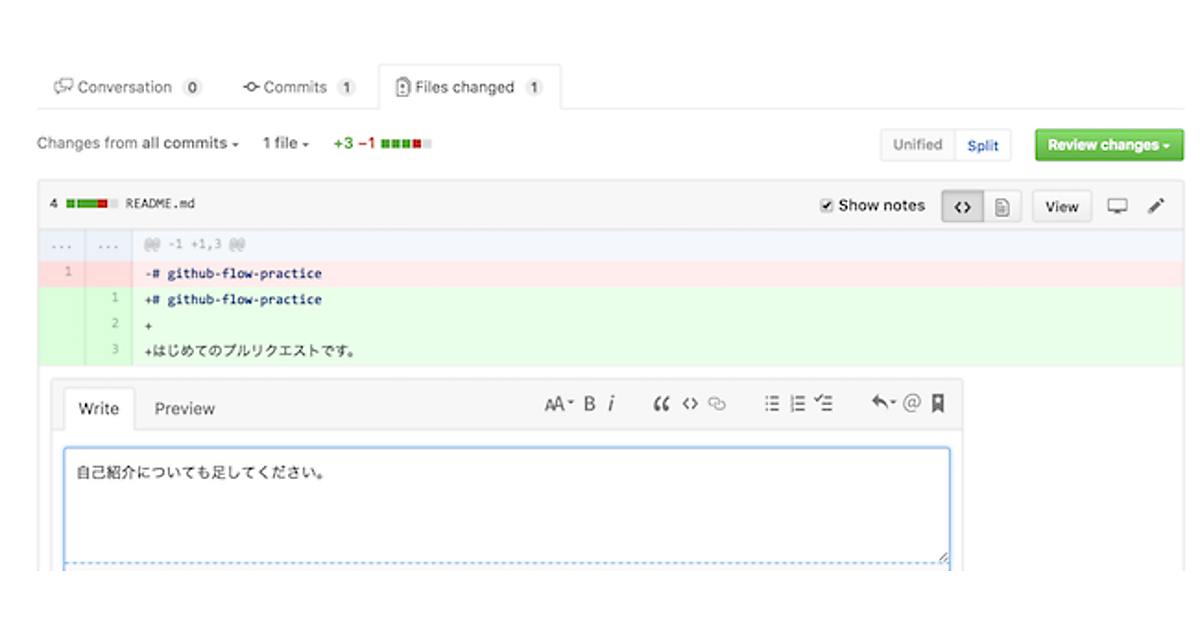The image size is (1200, 630).
Task: Click the View file button
Action: tap(1061, 207)
